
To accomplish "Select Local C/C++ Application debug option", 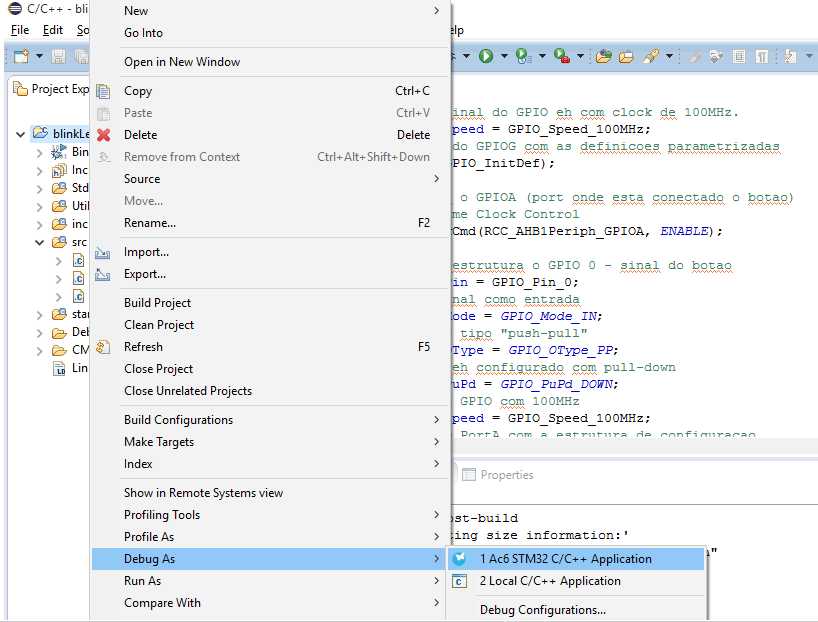I will click(x=550, y=581).
